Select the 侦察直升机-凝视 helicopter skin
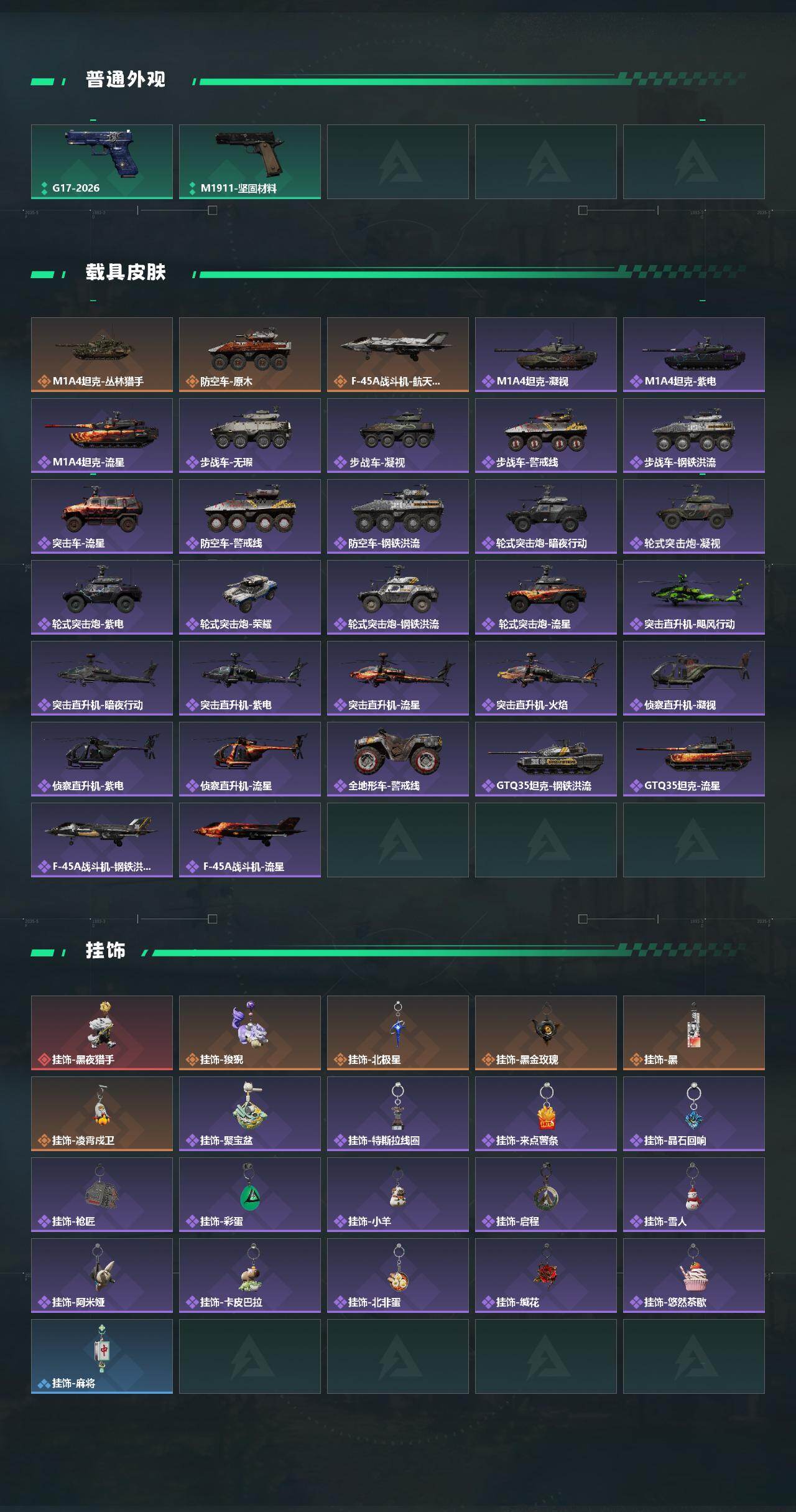Image resolution: width=796 pixels, height=1512 pixels. click(694, 678)
